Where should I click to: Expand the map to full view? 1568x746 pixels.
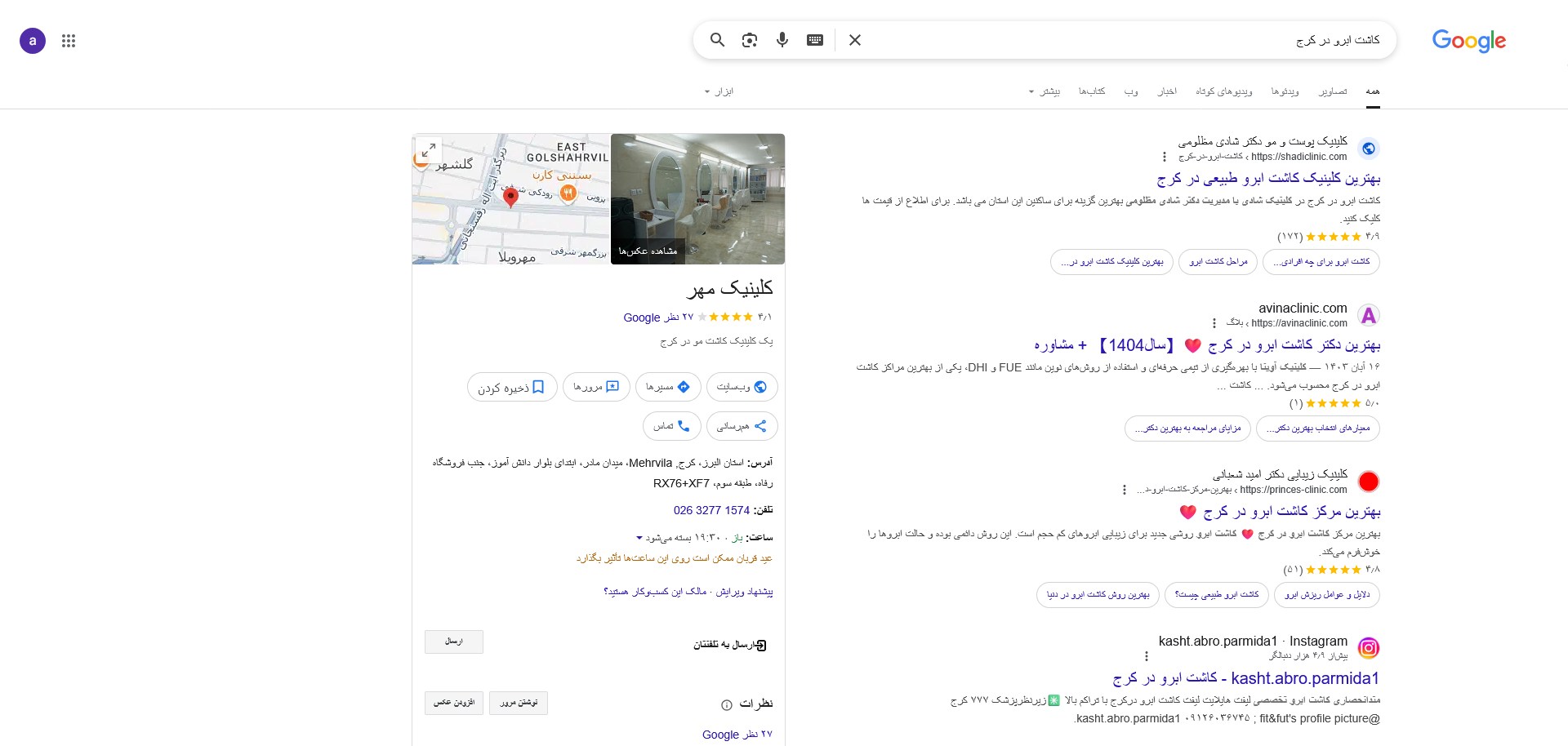(429, 149)
